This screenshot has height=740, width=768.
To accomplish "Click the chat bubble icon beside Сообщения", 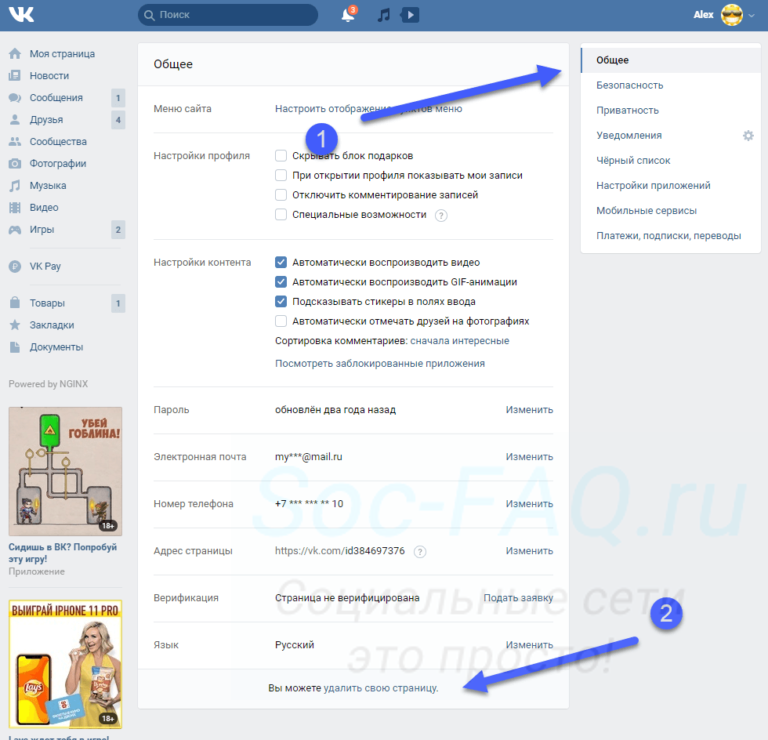I will [x=15, y=97].
